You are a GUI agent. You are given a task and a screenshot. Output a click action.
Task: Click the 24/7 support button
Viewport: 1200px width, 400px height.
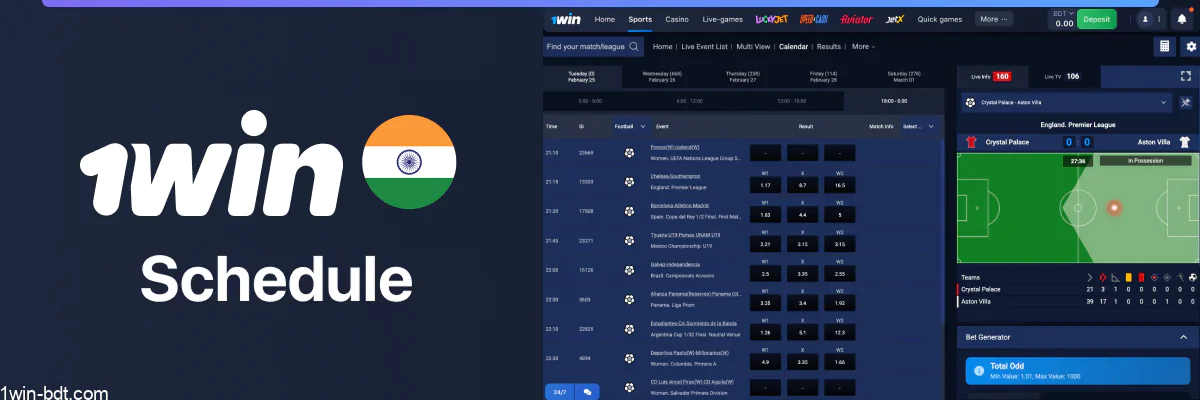point(558,392)
